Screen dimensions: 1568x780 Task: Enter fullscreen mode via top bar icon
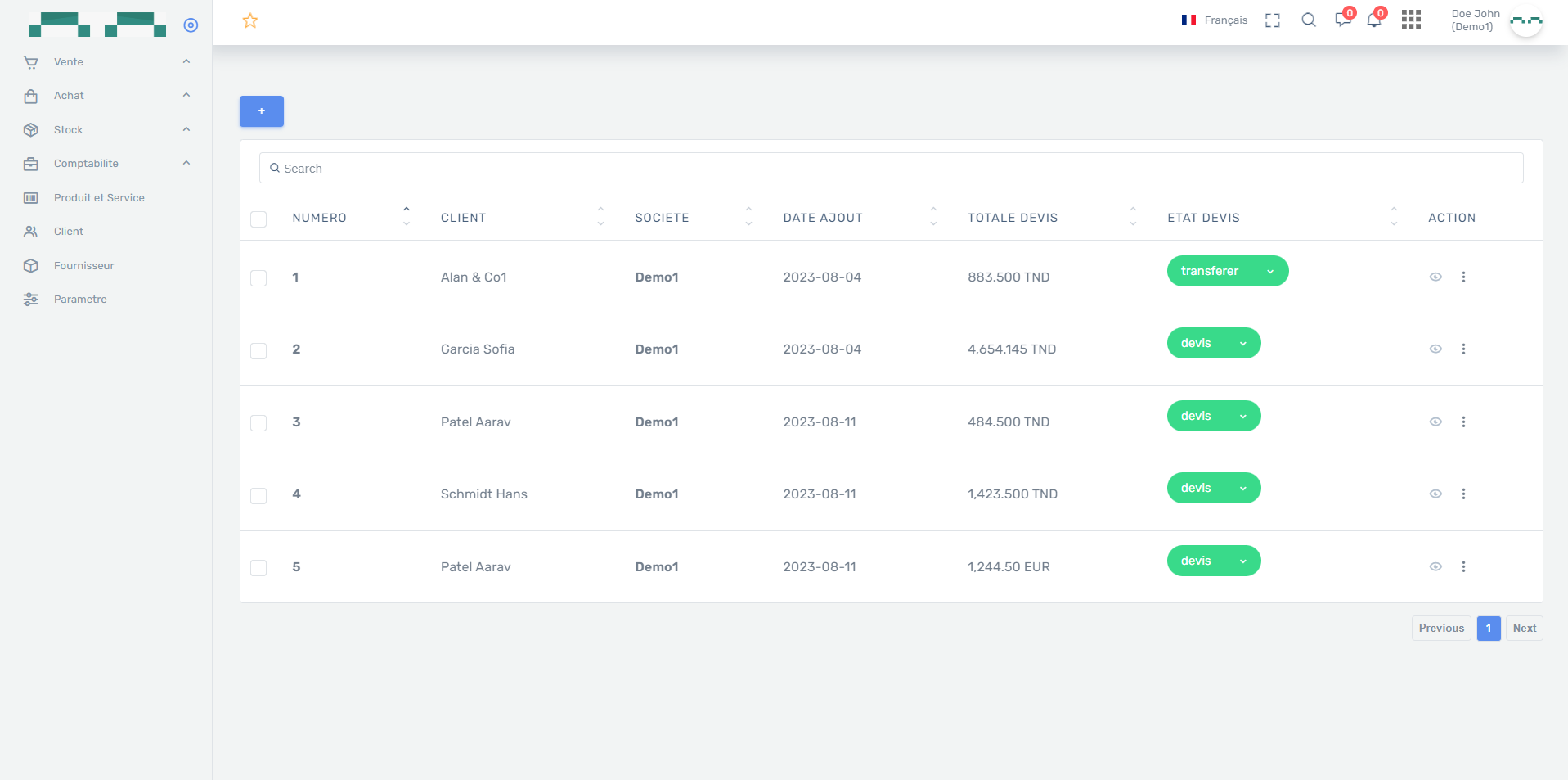[1272, 20]
